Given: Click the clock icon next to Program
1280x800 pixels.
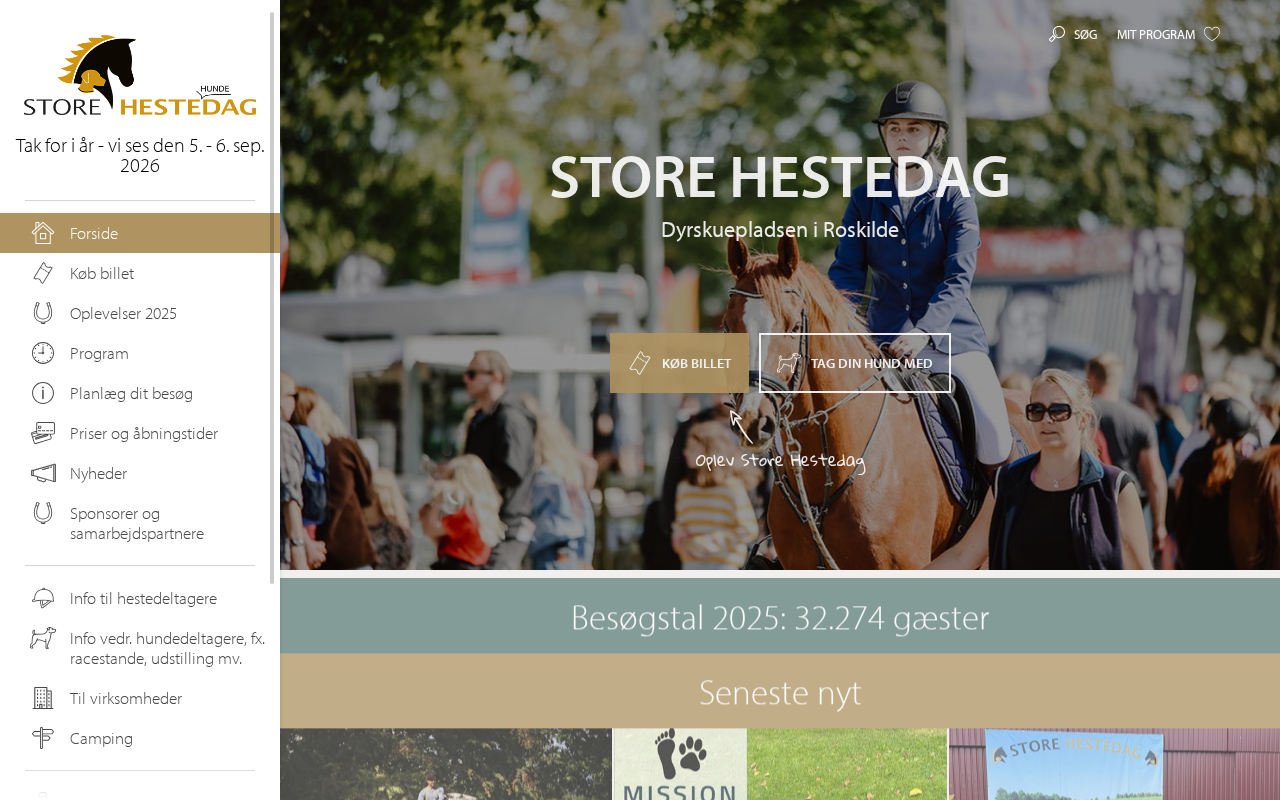Looking at the screenshot, I should click(43, 353).
